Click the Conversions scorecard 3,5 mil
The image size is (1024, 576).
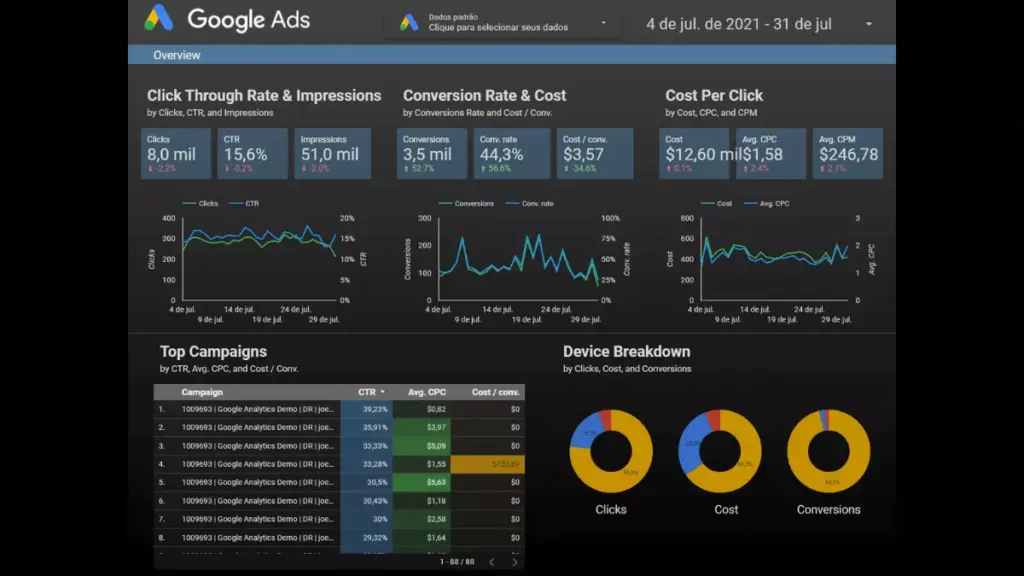click(x=432, y=153)
